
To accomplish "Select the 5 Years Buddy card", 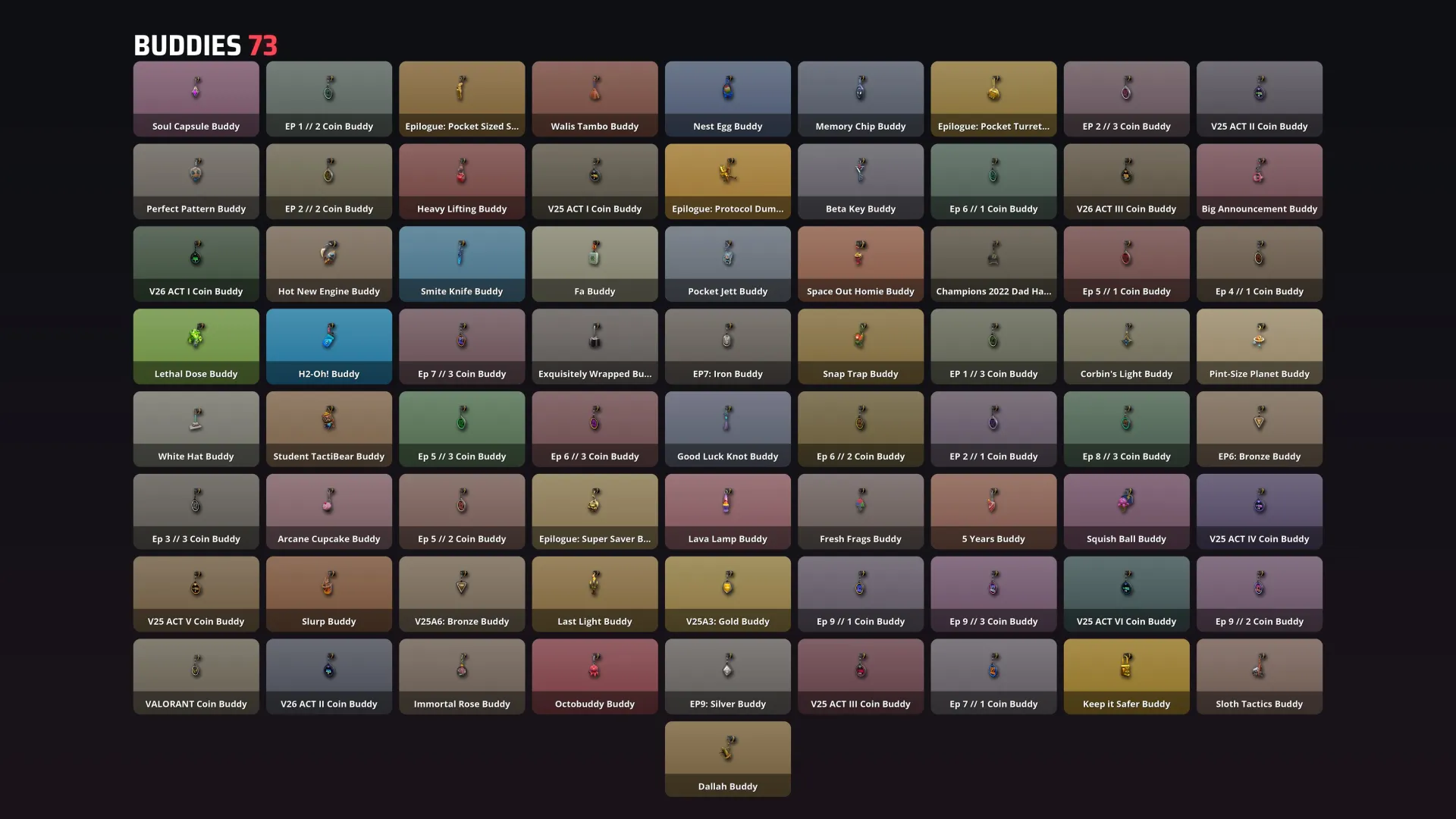I will click(993, 511).
